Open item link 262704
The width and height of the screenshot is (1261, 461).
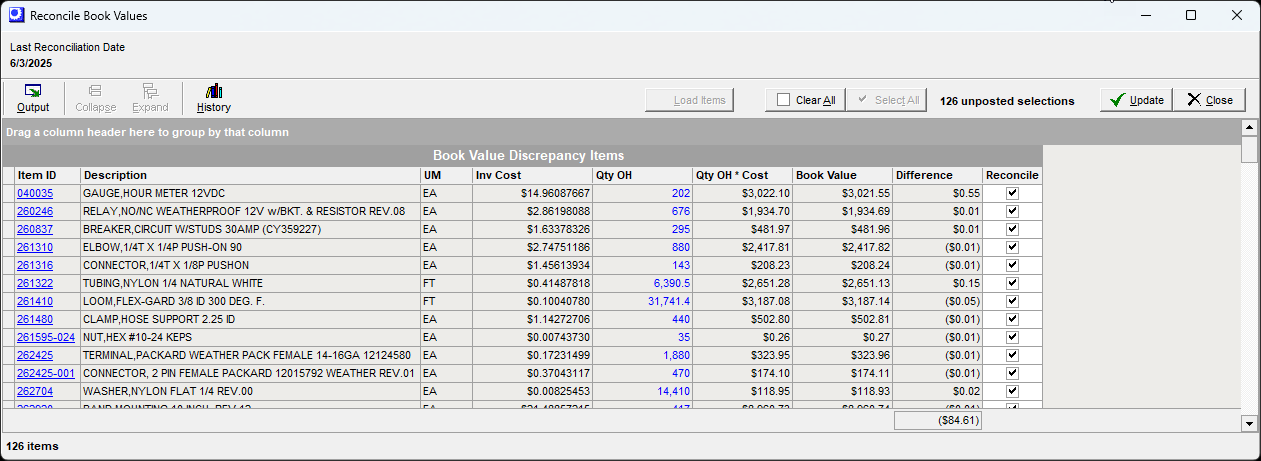coord(35,391)
